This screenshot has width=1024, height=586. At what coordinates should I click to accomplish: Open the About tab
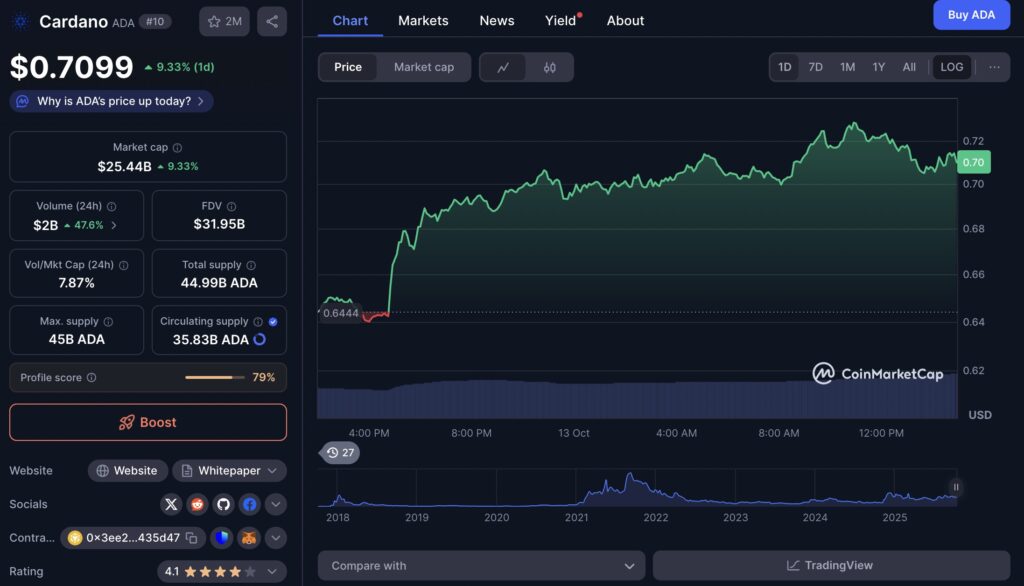pos(625,21)
